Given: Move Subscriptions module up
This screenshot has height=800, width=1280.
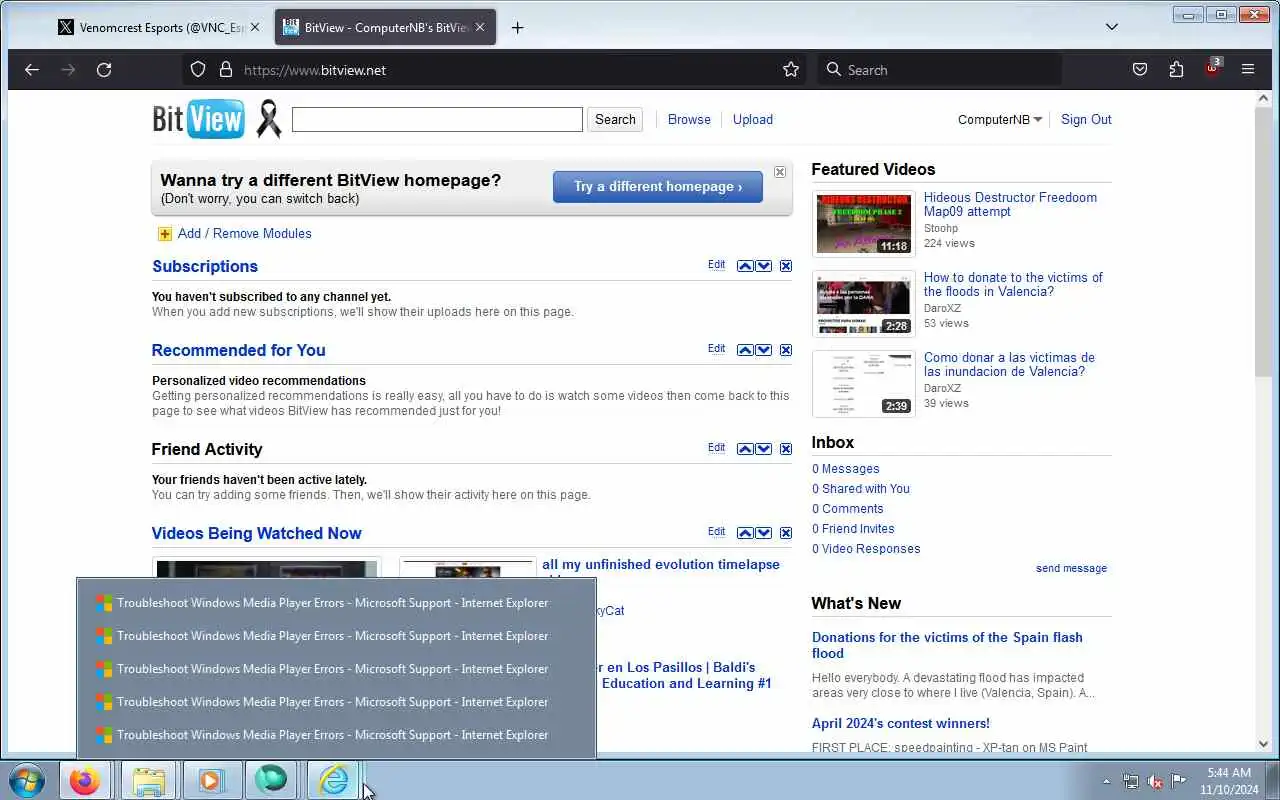Looking at the screenshot, I should (744, 266).
